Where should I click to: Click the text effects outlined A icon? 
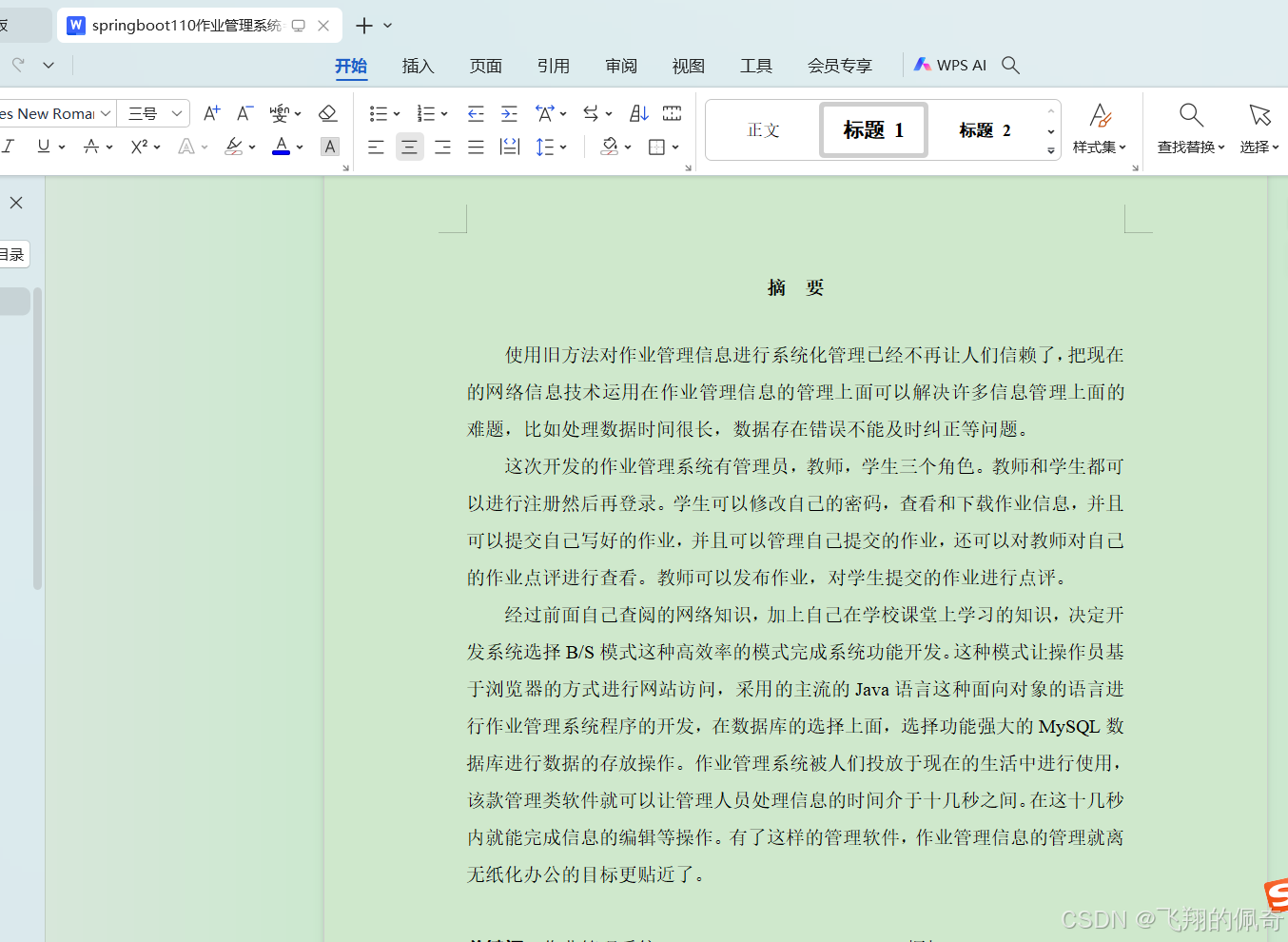tap(186, 146)
